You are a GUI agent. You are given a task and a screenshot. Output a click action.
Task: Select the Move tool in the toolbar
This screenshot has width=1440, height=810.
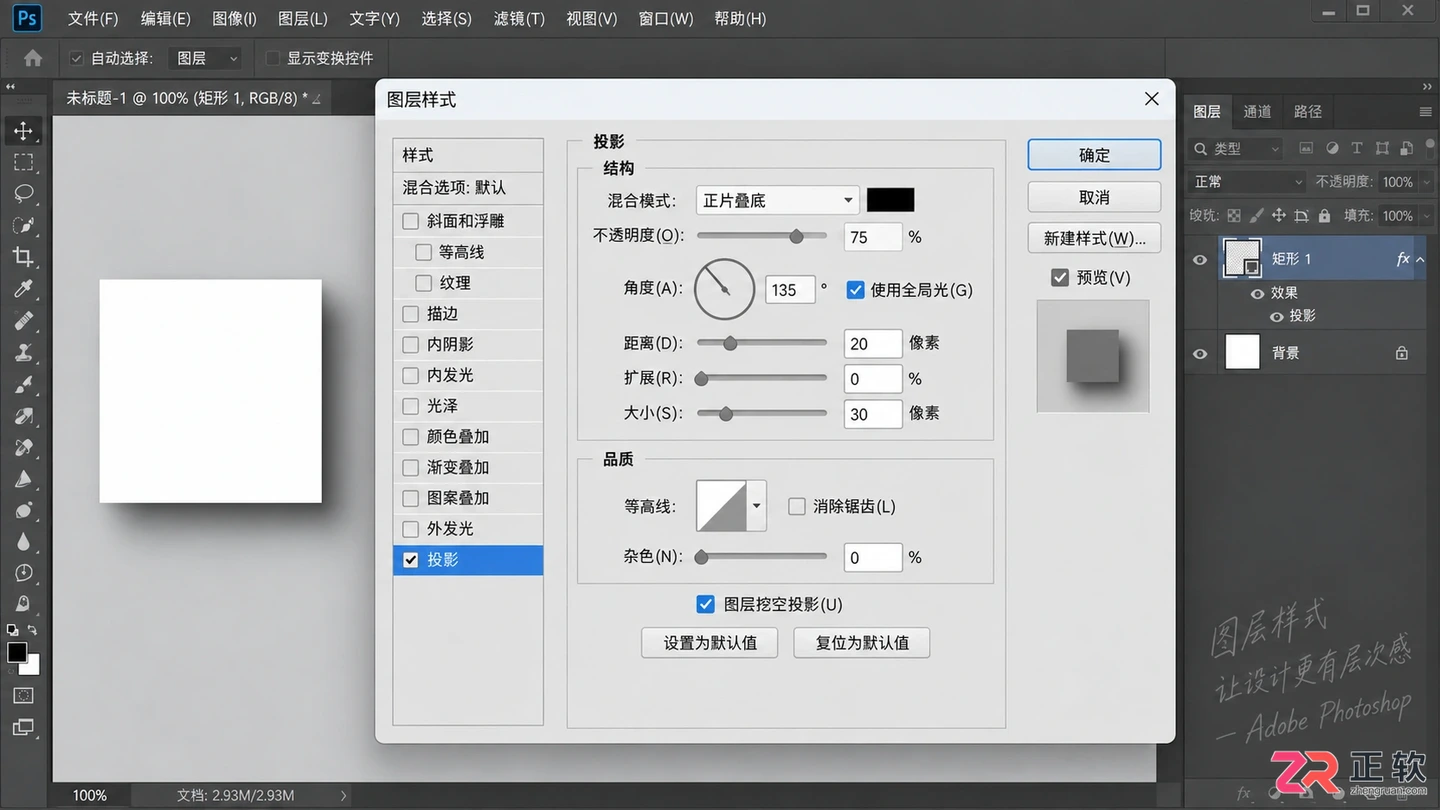point(23,131)
